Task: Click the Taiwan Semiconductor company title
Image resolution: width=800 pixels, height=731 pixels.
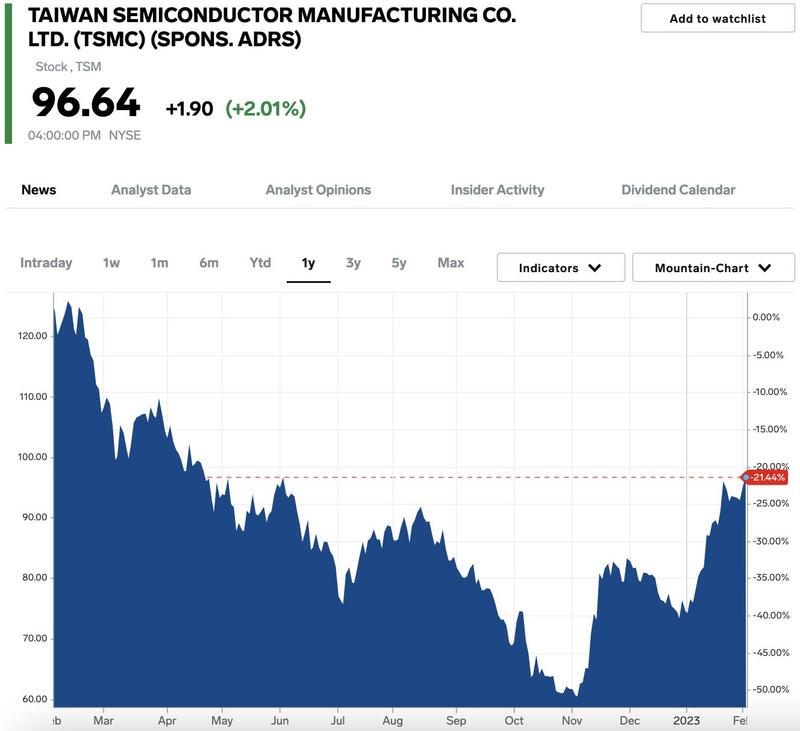Action: click(x=271, y=27)
